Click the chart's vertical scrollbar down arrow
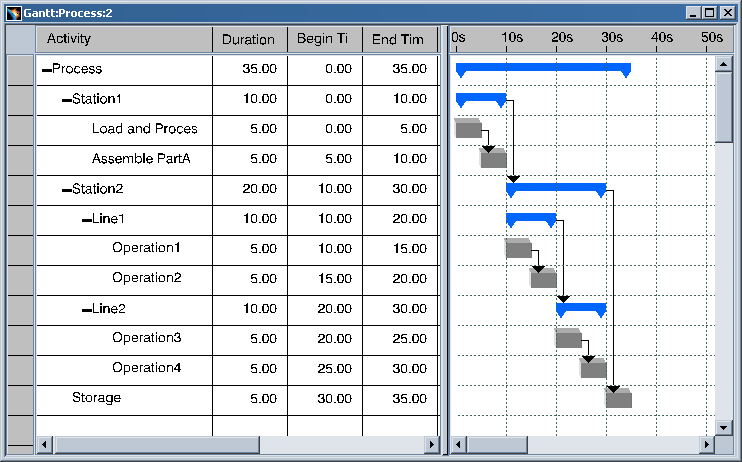The width and height of the screenshot is (742, 462). coord(724,427)
